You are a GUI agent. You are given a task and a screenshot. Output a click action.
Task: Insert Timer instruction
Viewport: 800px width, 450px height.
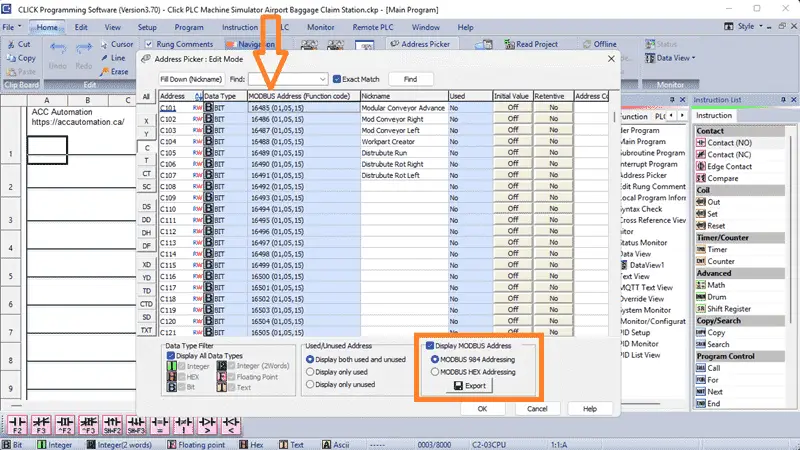tap(712, 249)
